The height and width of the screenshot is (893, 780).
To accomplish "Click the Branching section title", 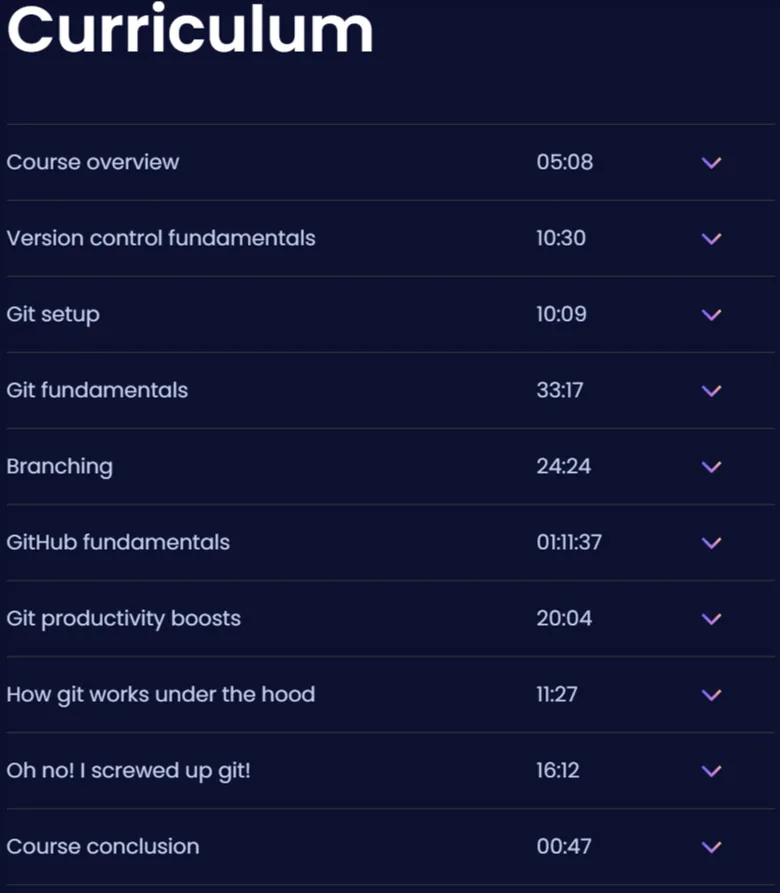I will click(60, 467).
